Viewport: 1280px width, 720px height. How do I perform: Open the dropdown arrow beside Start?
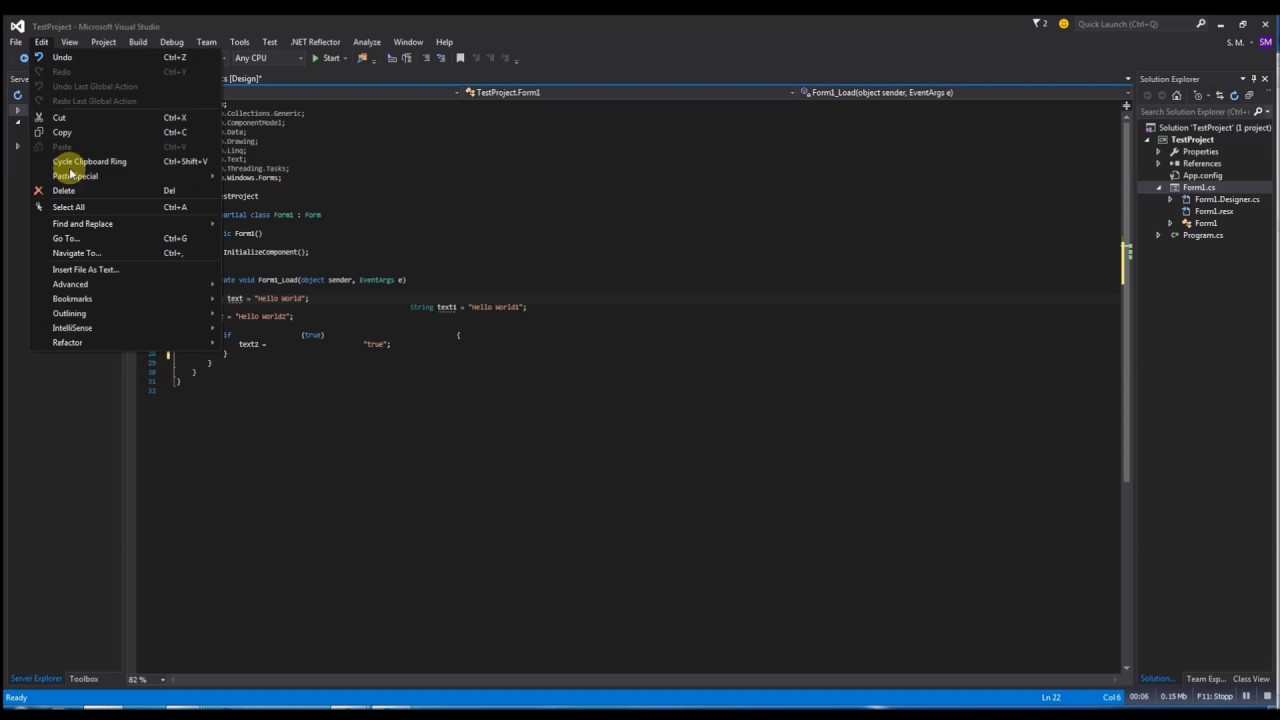[346, 58]
